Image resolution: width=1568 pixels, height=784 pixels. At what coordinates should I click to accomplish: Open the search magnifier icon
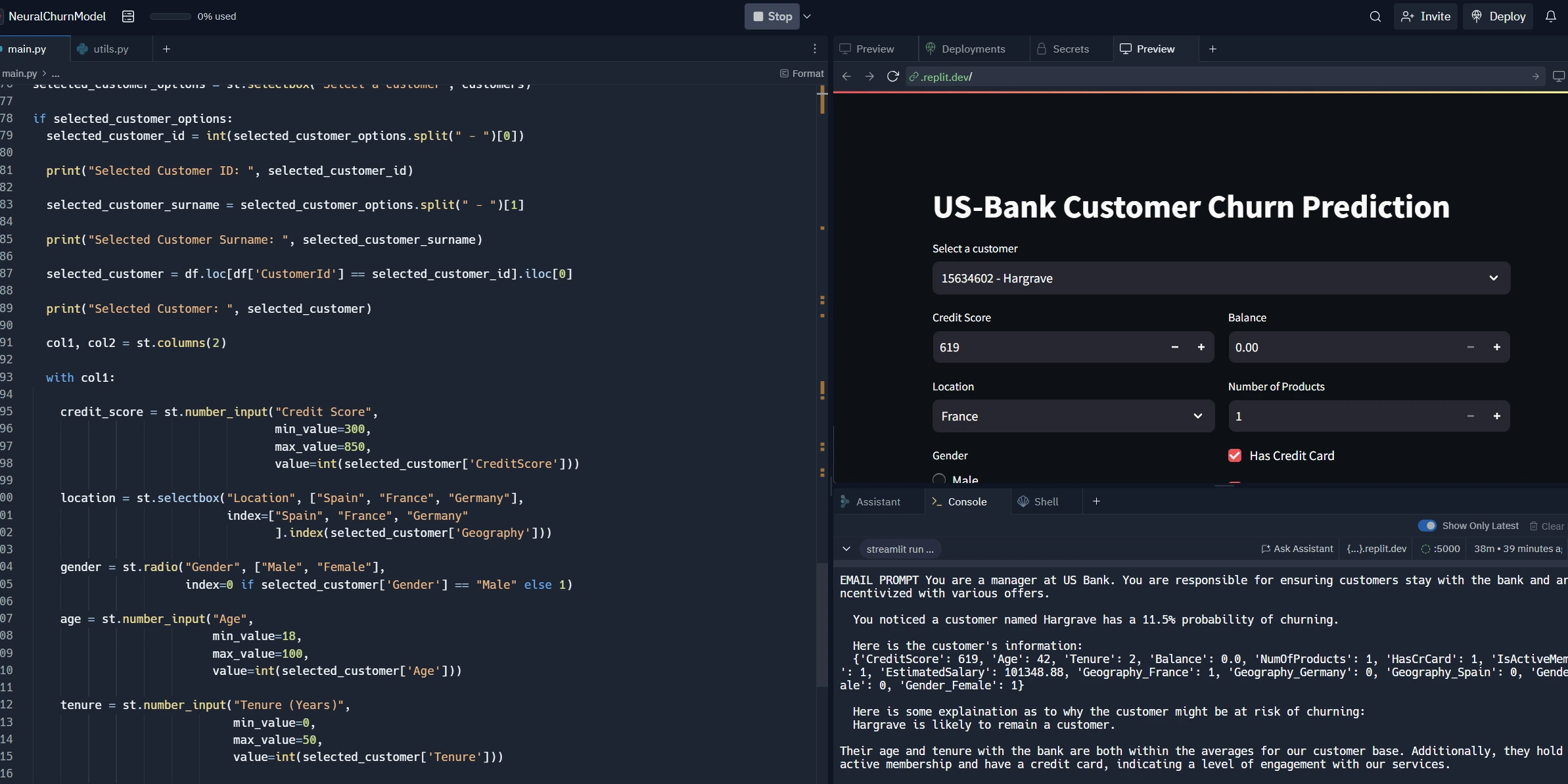(1375, 16)
